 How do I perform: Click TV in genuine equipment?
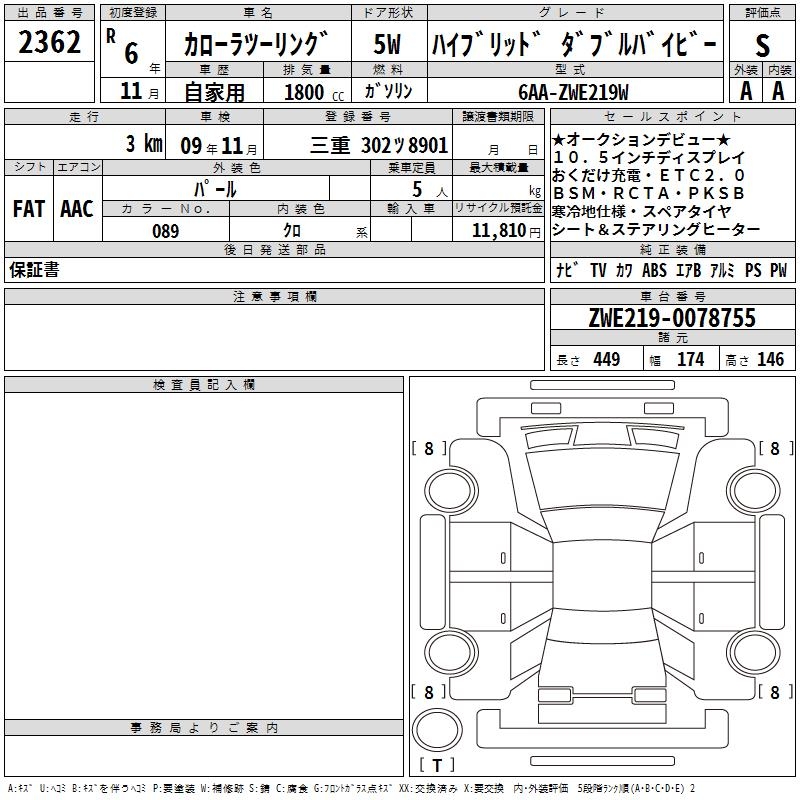(x=598, y=270)
